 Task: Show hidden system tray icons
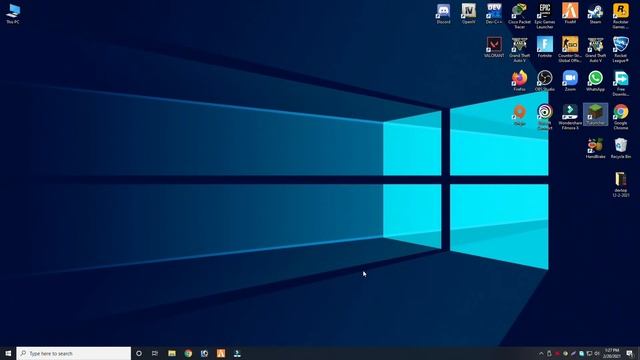541,353
